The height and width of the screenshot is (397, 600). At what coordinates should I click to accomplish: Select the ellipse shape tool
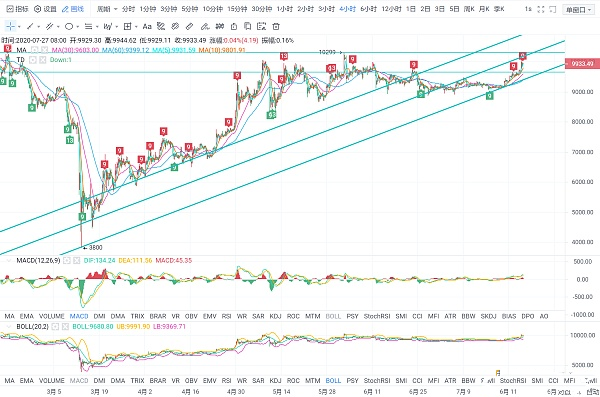click(69, 26)
